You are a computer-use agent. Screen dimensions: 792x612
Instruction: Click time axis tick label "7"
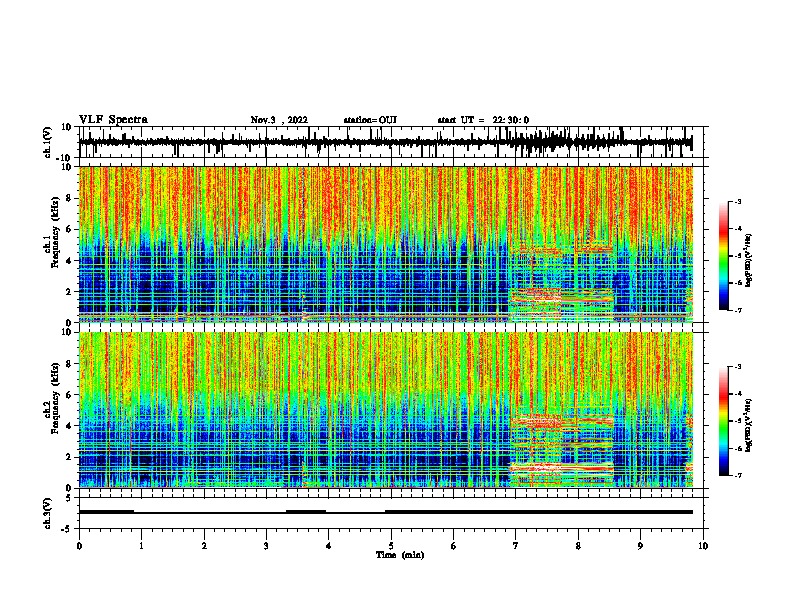516,546
